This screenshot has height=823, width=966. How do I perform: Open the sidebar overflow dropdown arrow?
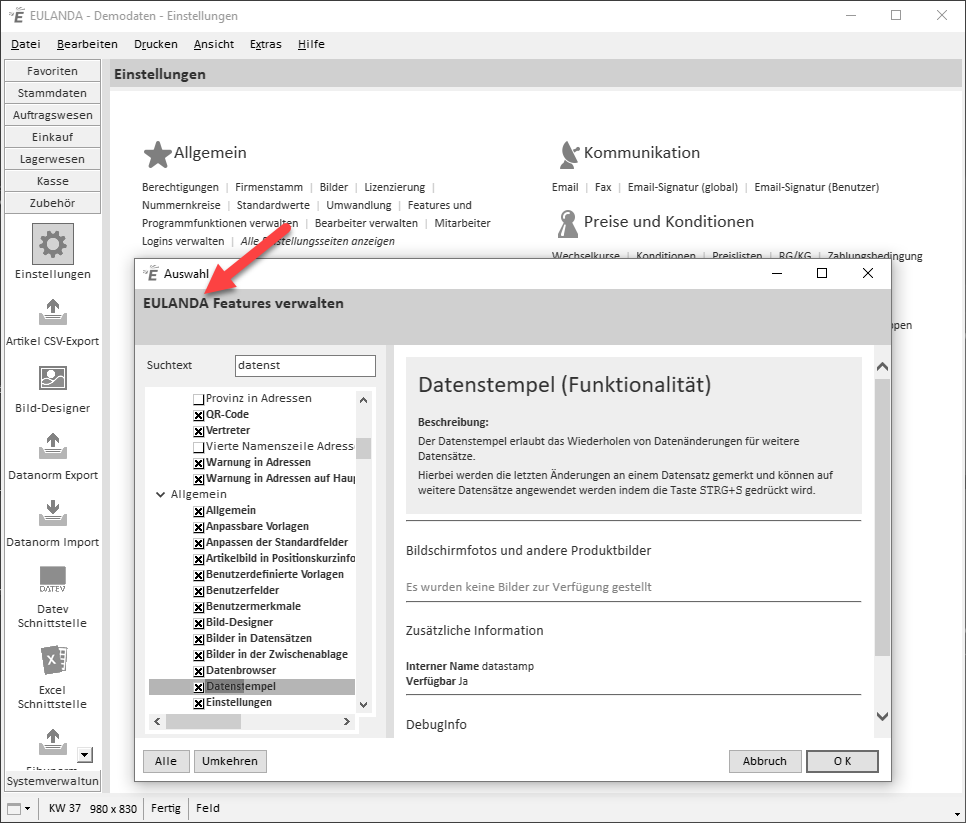84,755
